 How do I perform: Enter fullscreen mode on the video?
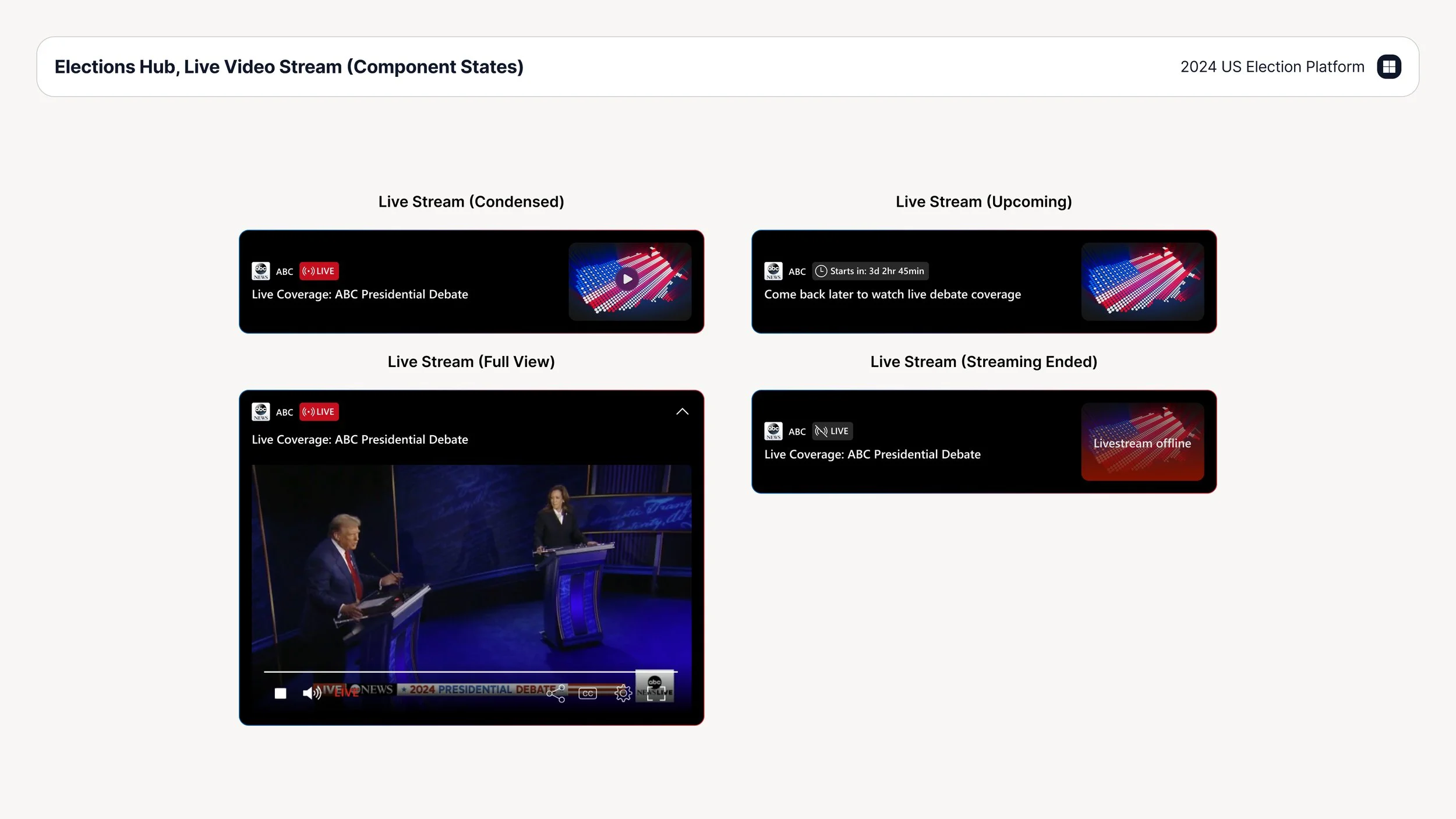tap(656, 693)
